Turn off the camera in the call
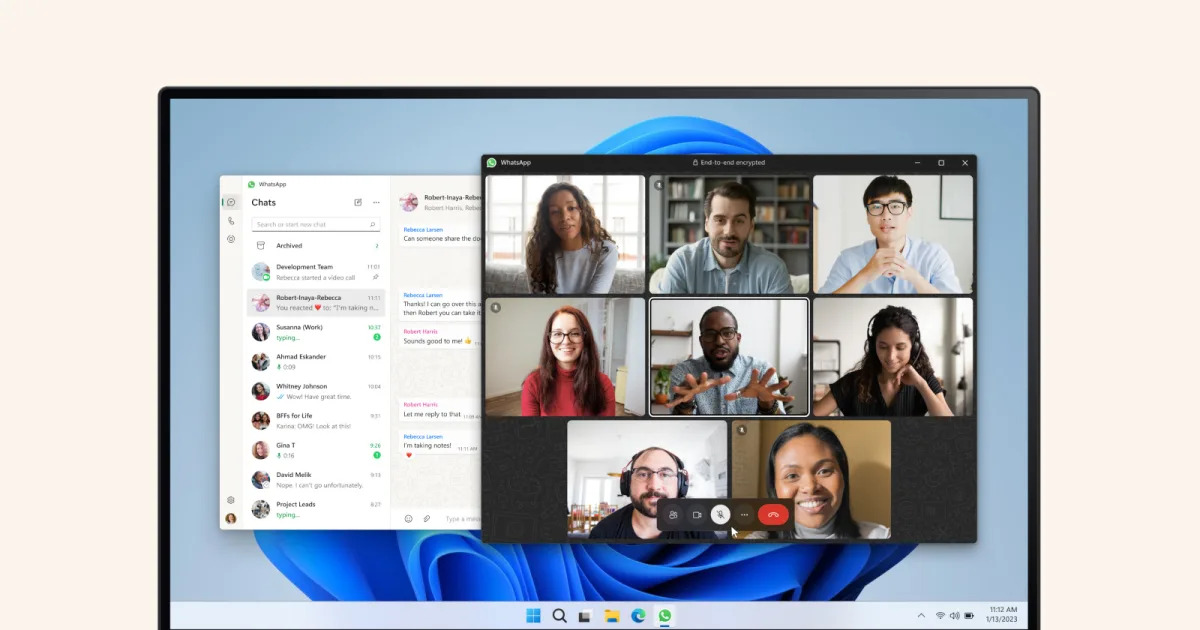The image size is (1200, 630). 697,514
